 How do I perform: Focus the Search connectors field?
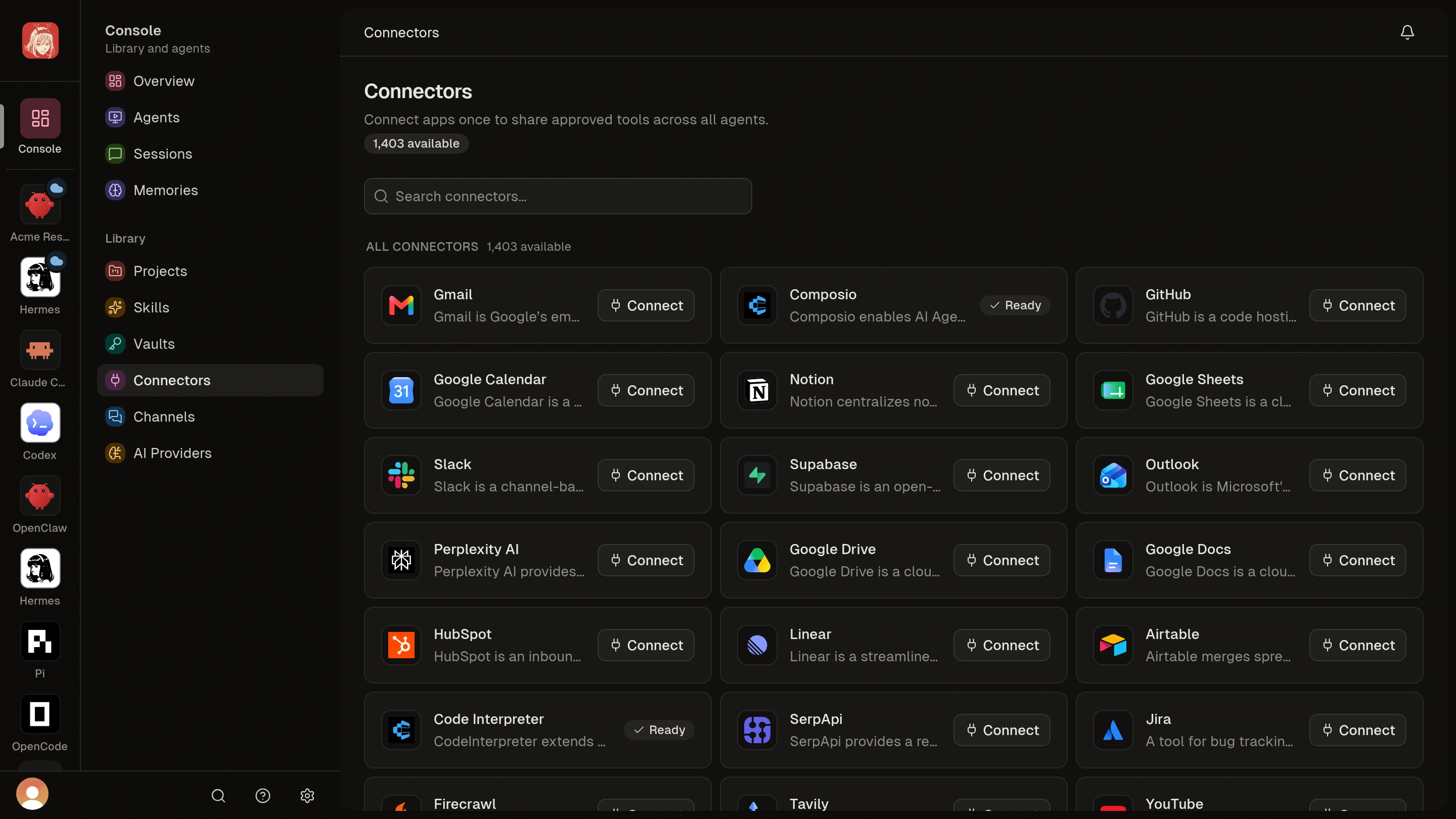click(x=557, y=196)
